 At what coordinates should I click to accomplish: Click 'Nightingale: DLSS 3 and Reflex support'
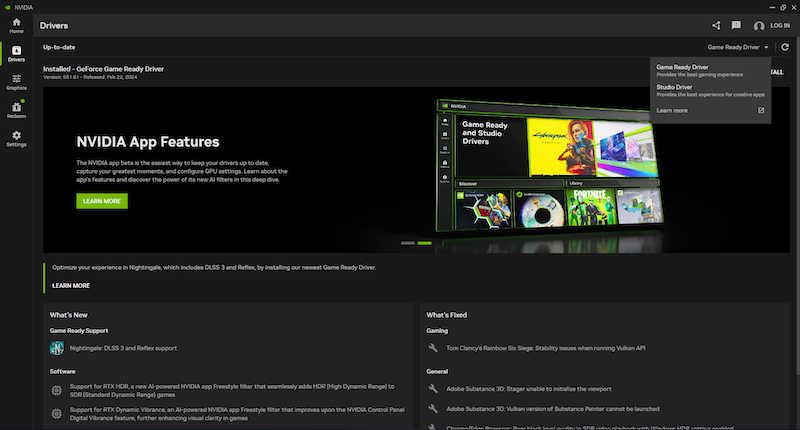coord(123,348)
